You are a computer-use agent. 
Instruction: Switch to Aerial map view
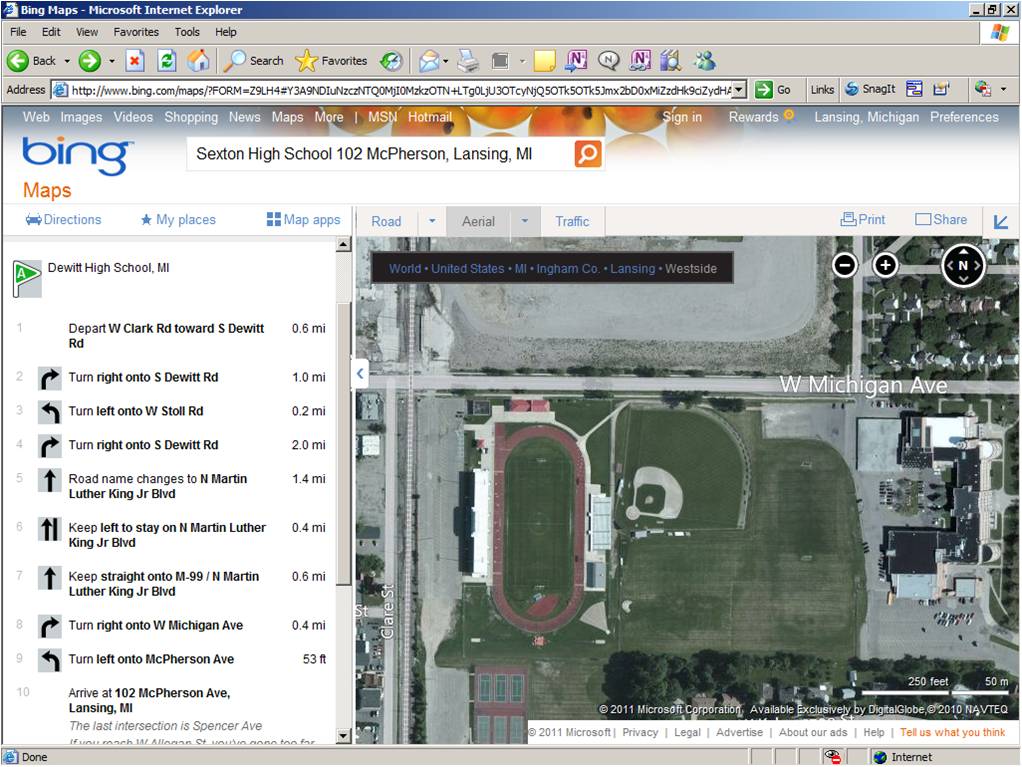(478, 222)
